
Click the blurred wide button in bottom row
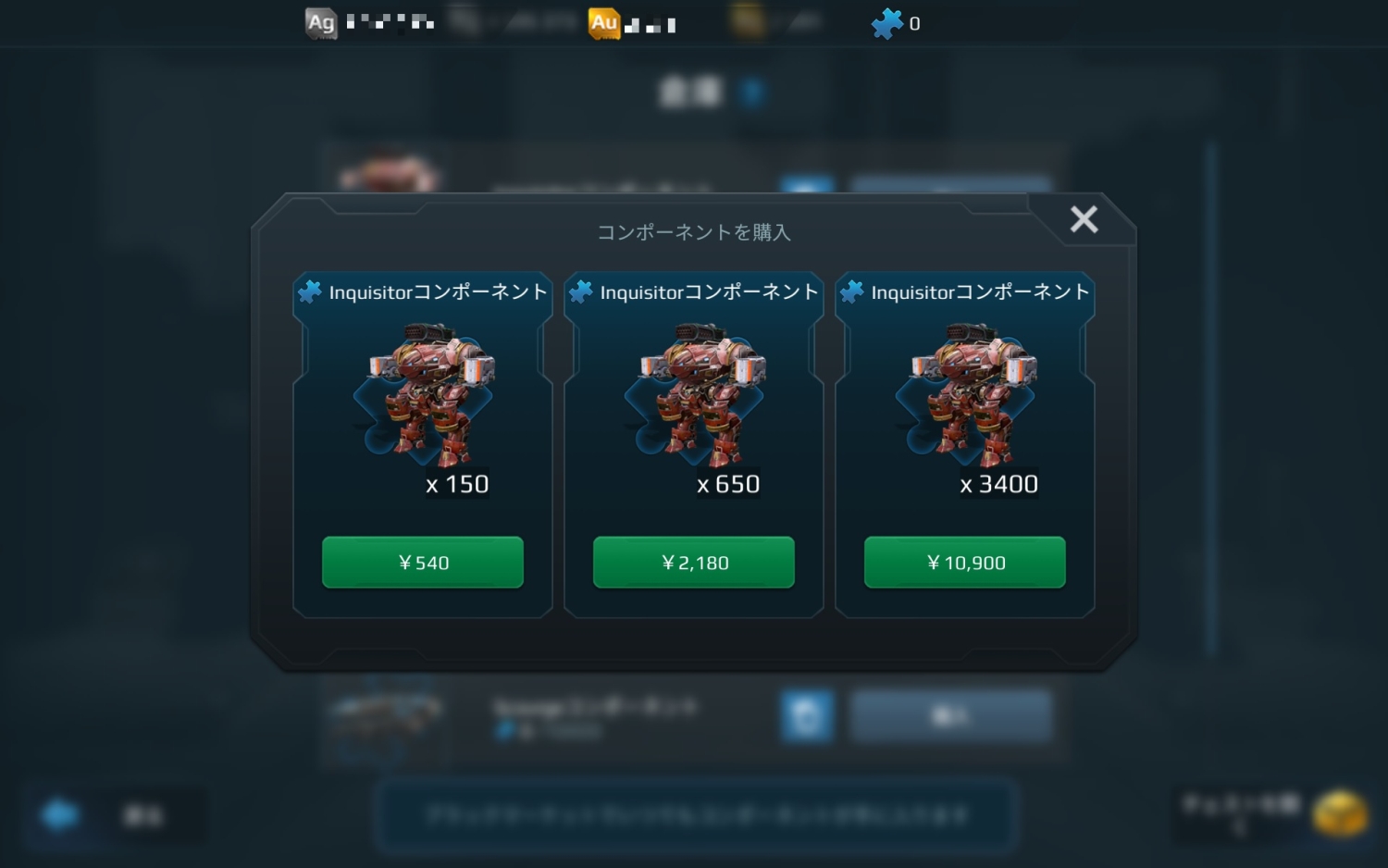(950, 715)
